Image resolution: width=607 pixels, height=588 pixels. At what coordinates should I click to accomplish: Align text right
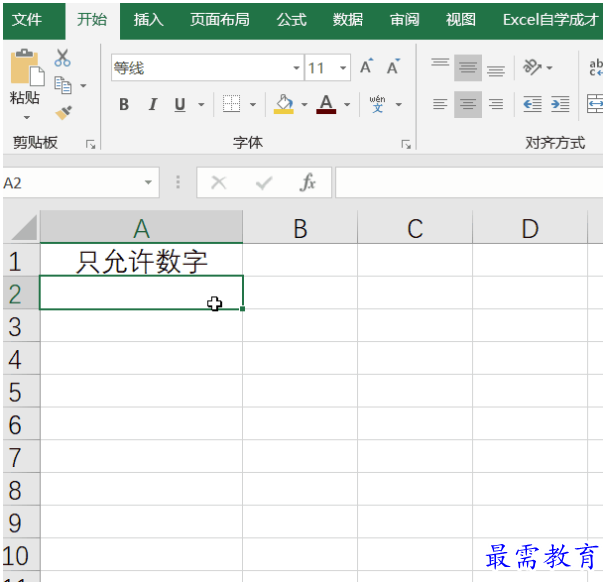pos(496,104)
